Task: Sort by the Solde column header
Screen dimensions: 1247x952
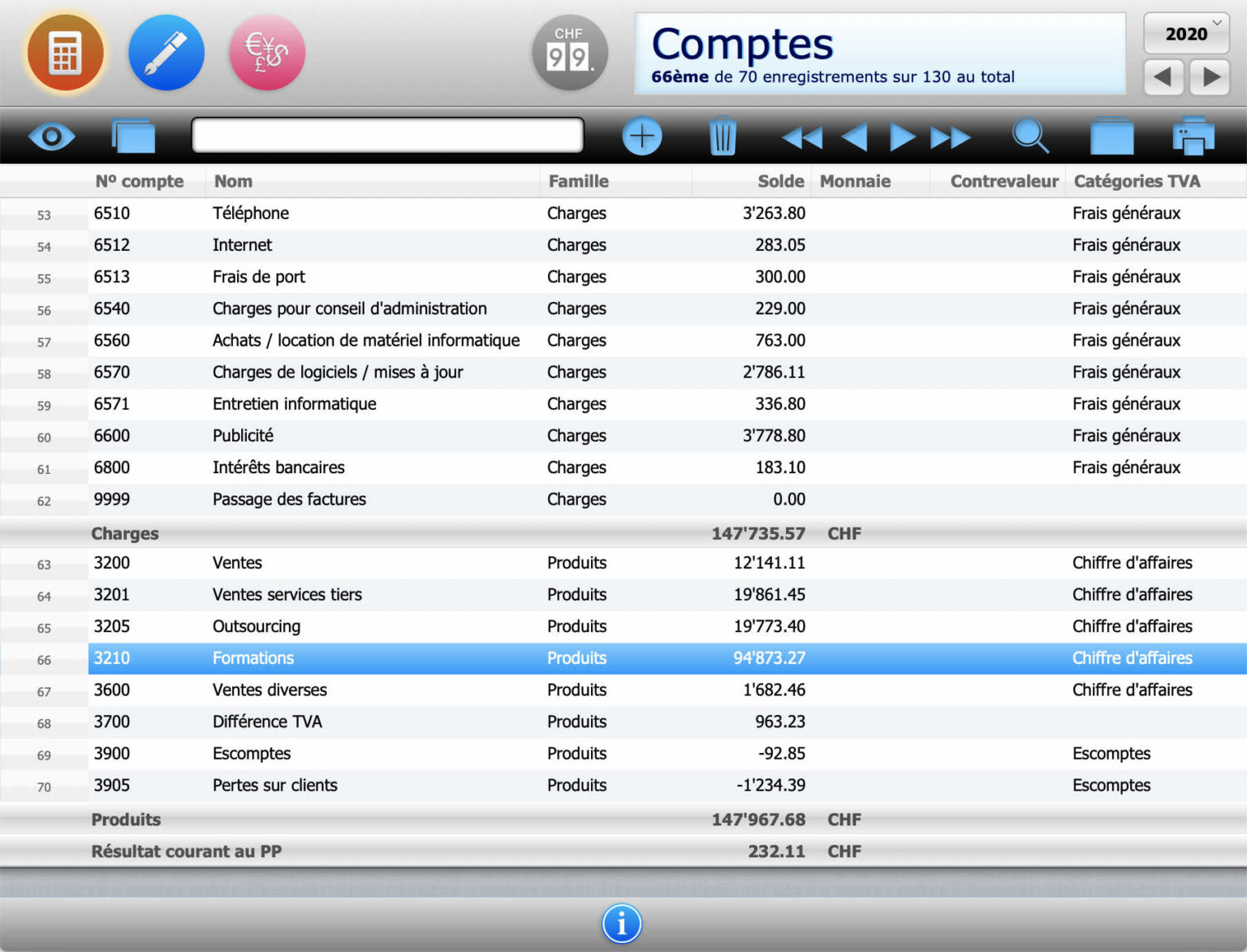Action: tap(781, 181)
